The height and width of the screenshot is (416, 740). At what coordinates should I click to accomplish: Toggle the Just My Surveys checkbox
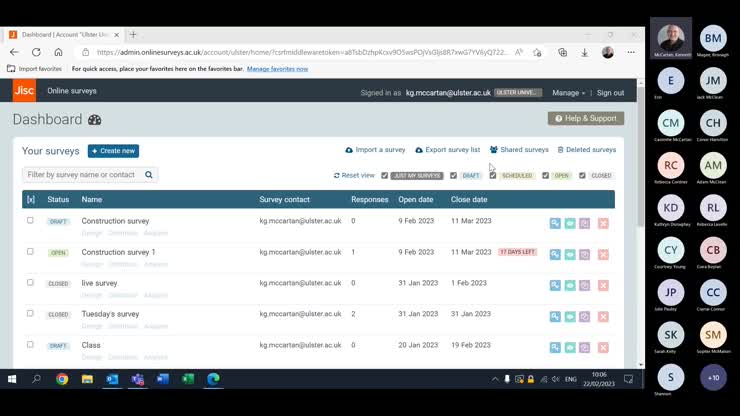point(385,176)
